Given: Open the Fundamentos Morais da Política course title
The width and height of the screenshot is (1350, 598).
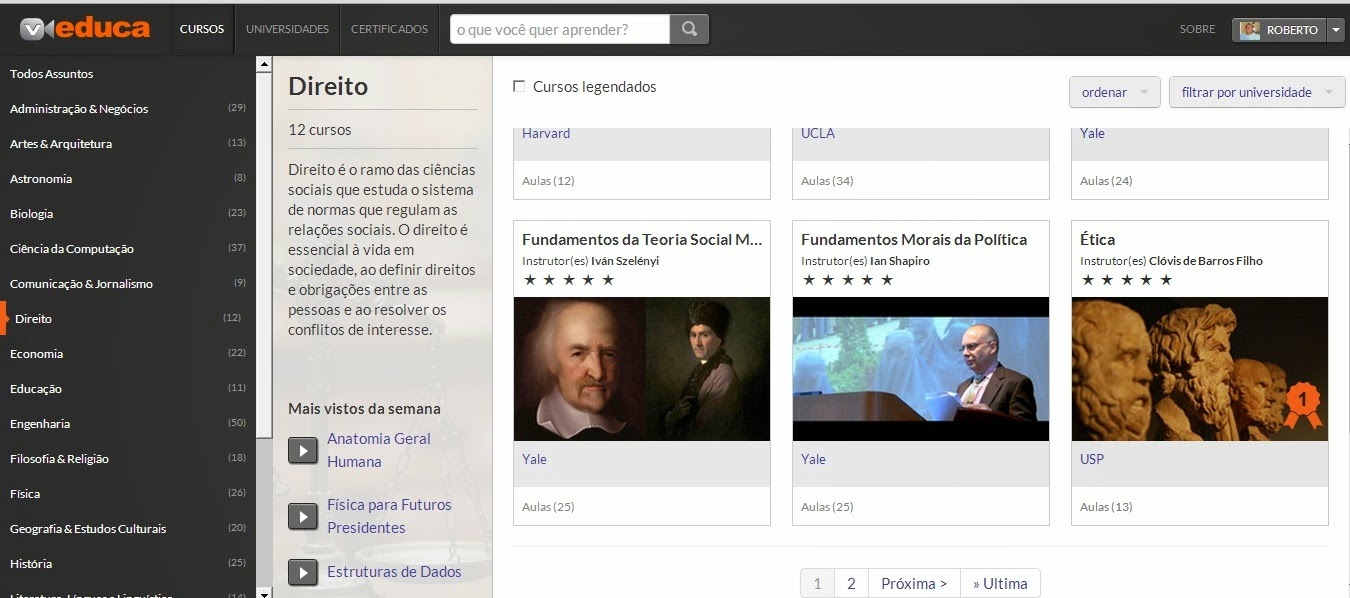Looking at the screenshot, I should (914, 240).
